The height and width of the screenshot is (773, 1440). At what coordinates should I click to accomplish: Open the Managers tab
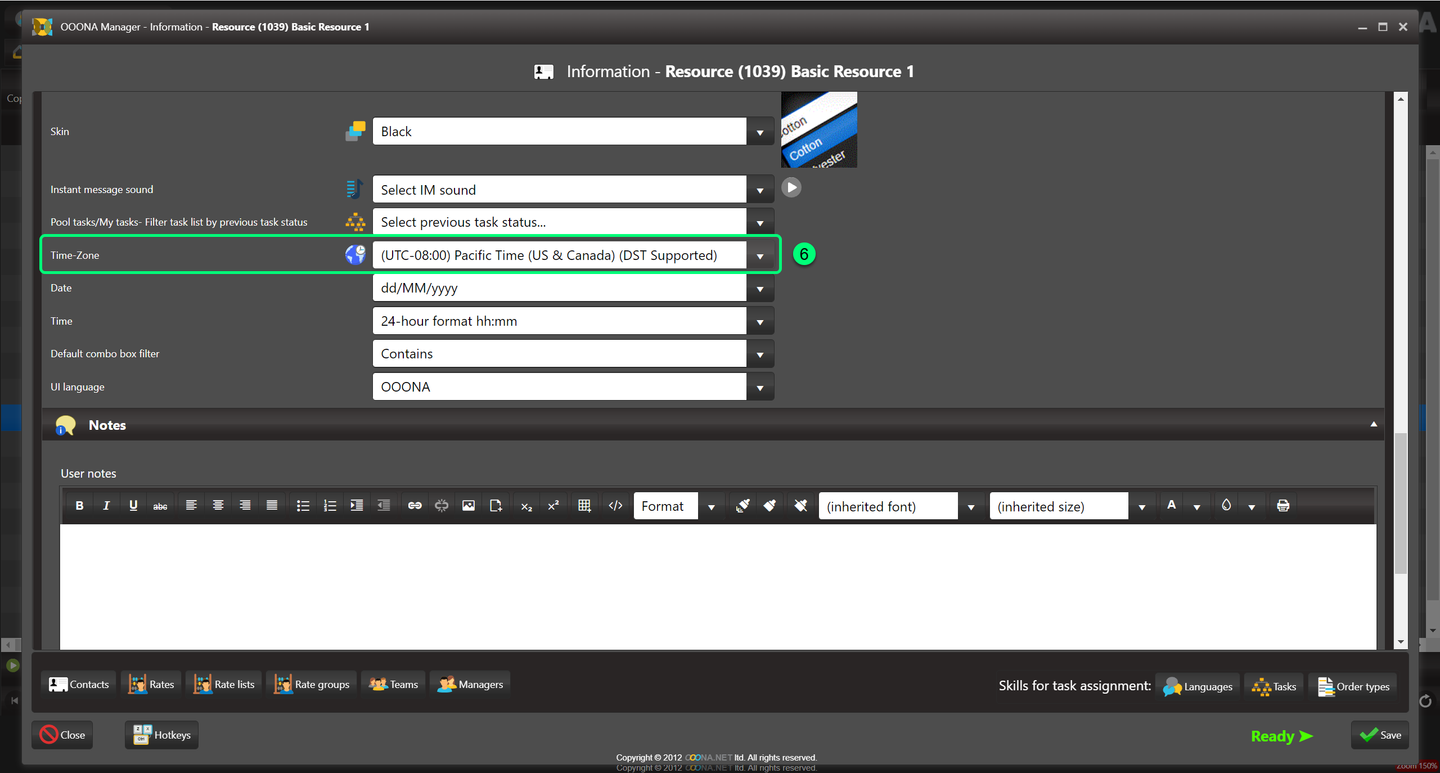tap(470, 684)
